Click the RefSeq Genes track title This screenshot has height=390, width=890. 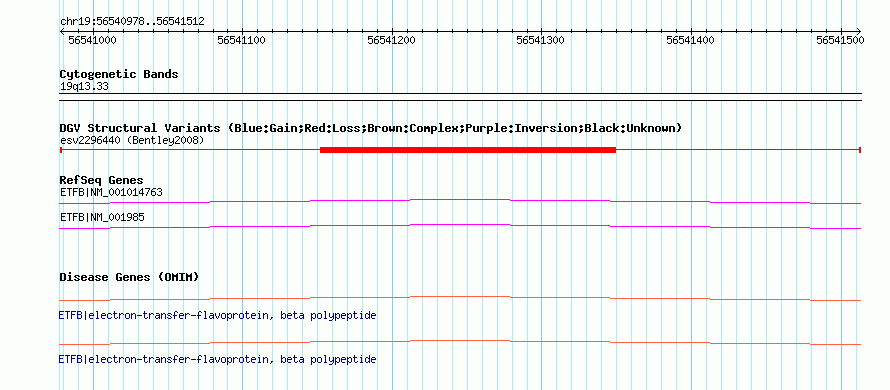pyautogui.click(x=102, y=181)
